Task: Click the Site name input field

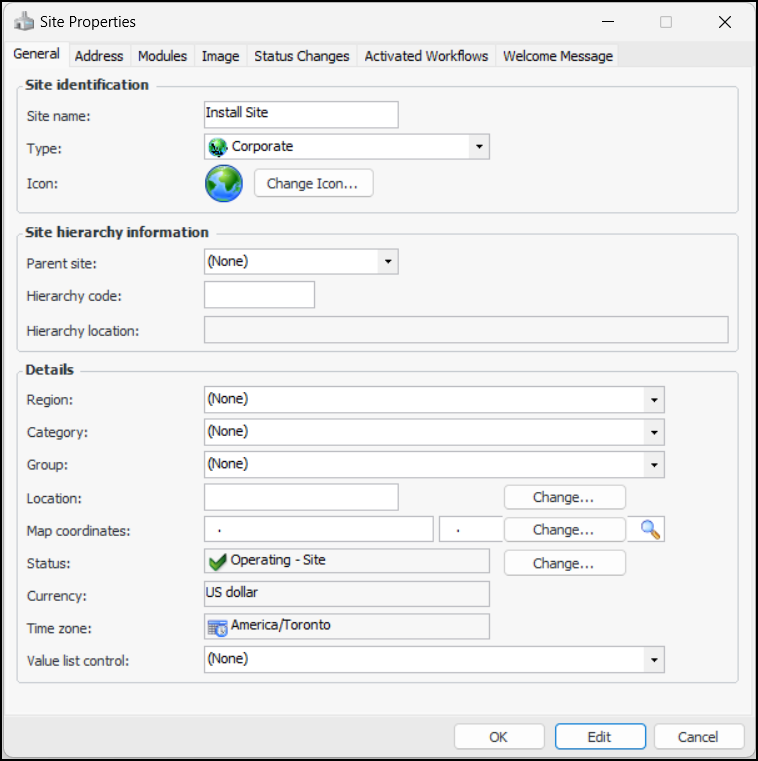Action: (301, 115)
